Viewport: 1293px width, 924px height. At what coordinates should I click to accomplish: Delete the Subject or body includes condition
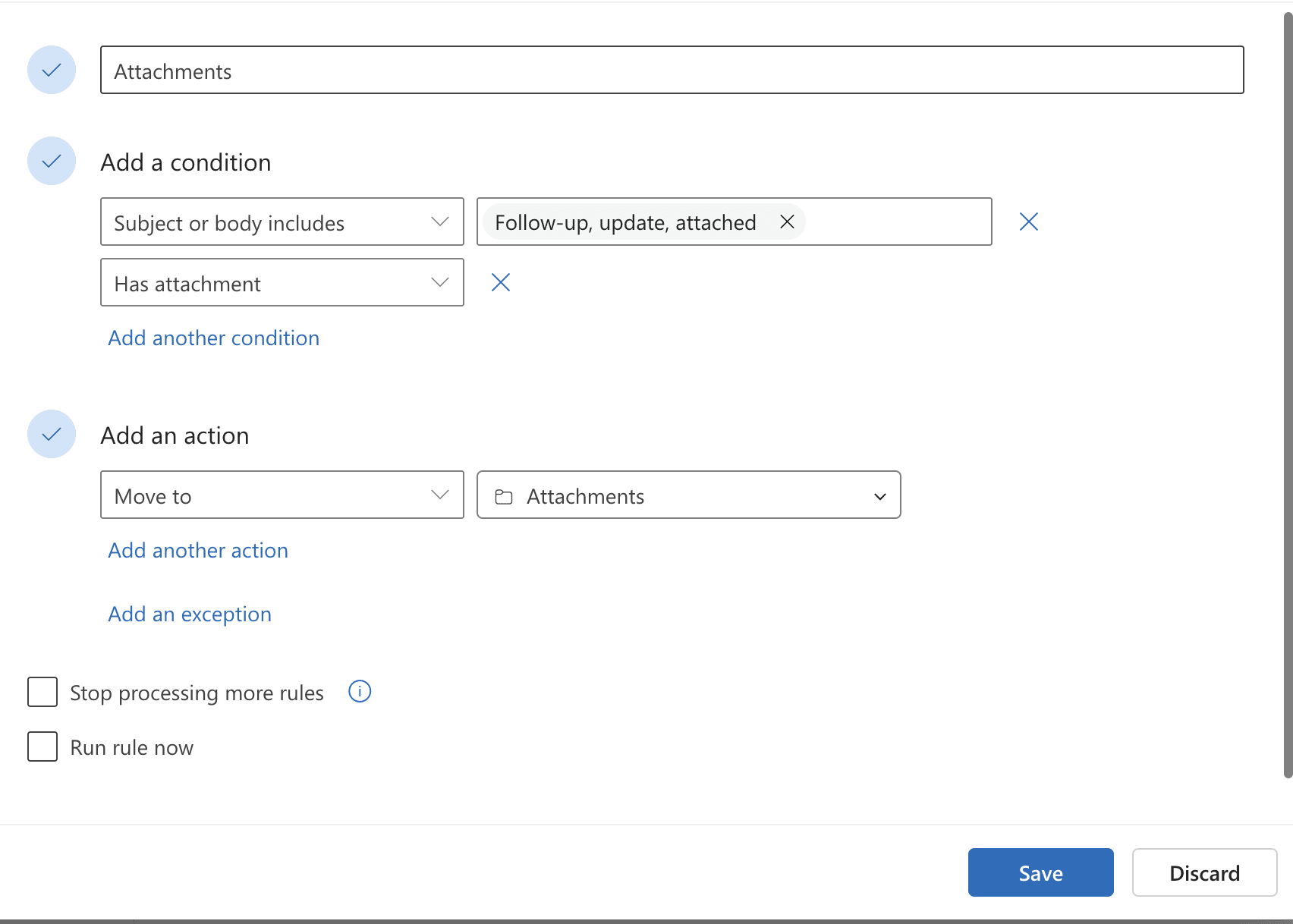[x=1028, y=222]
